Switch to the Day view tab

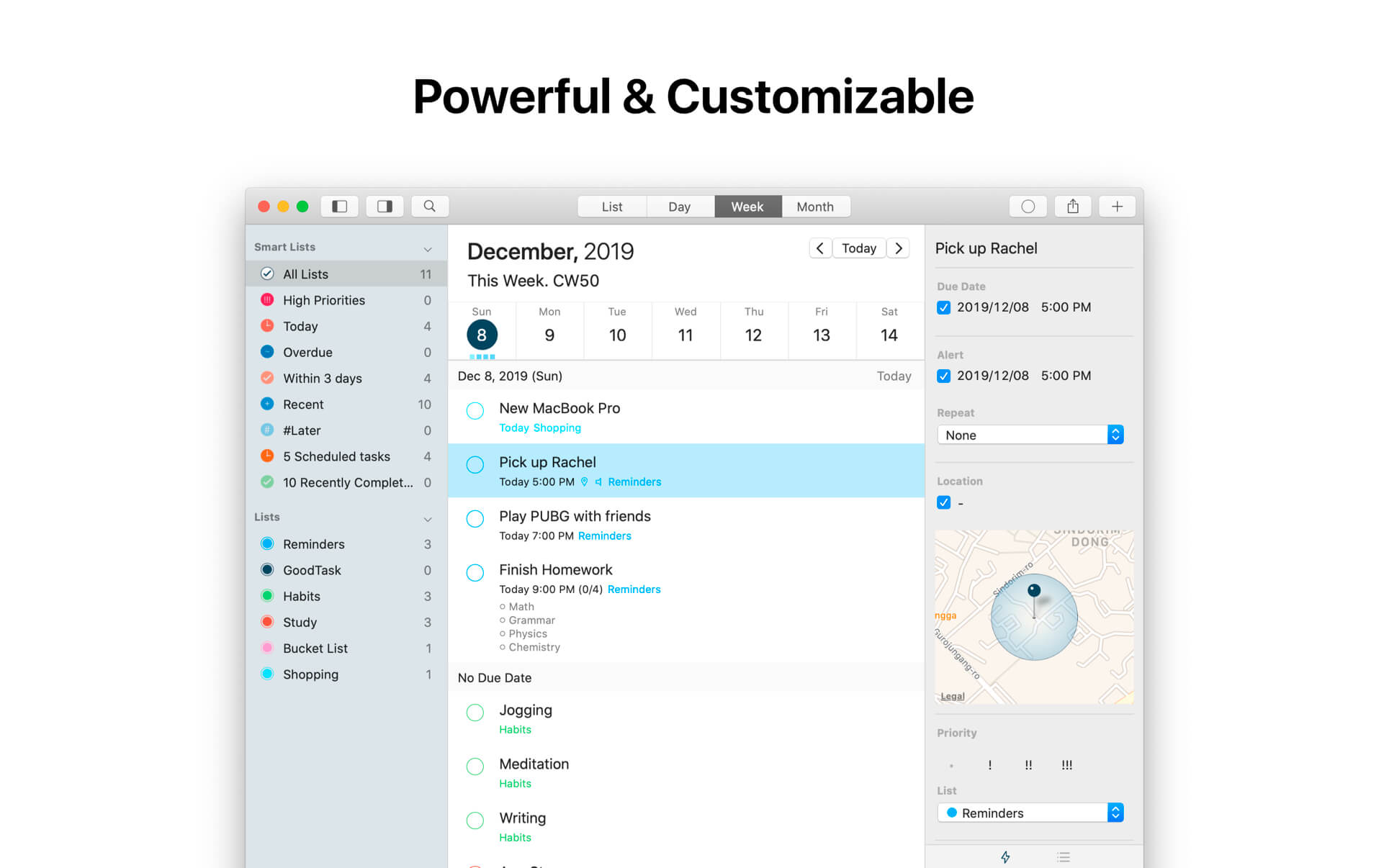coord(679,207)
